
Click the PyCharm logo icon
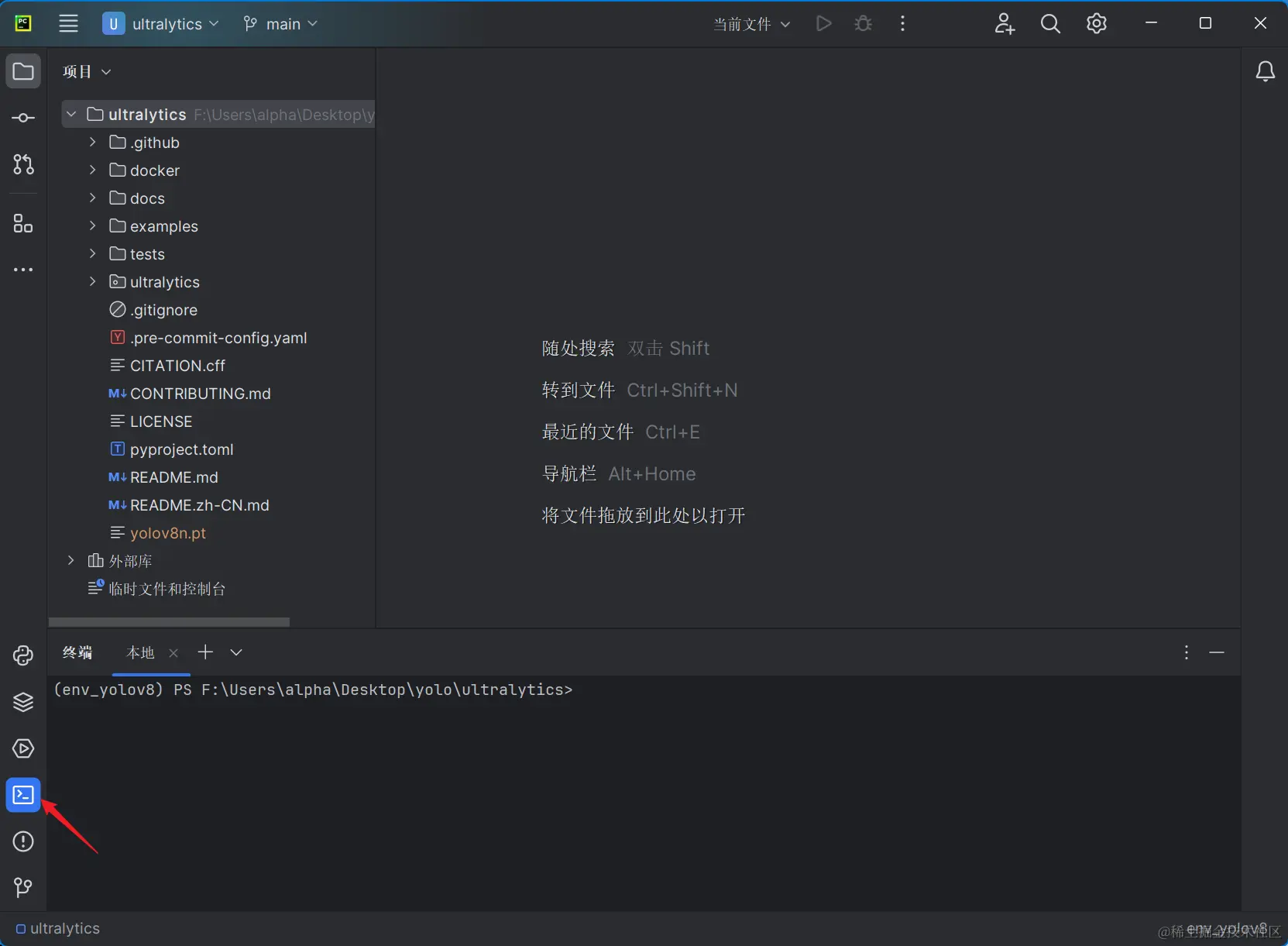click(23, 23)
